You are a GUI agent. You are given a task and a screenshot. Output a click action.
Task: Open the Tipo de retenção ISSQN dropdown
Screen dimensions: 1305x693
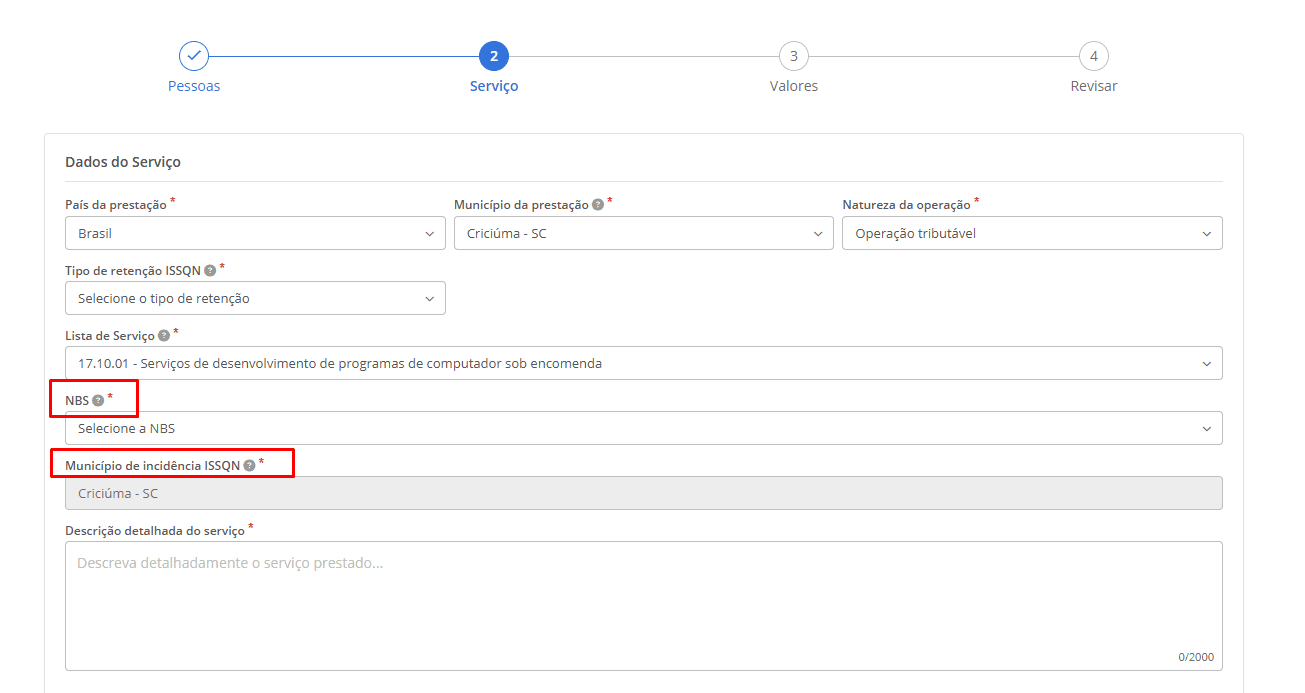(255, 298)
